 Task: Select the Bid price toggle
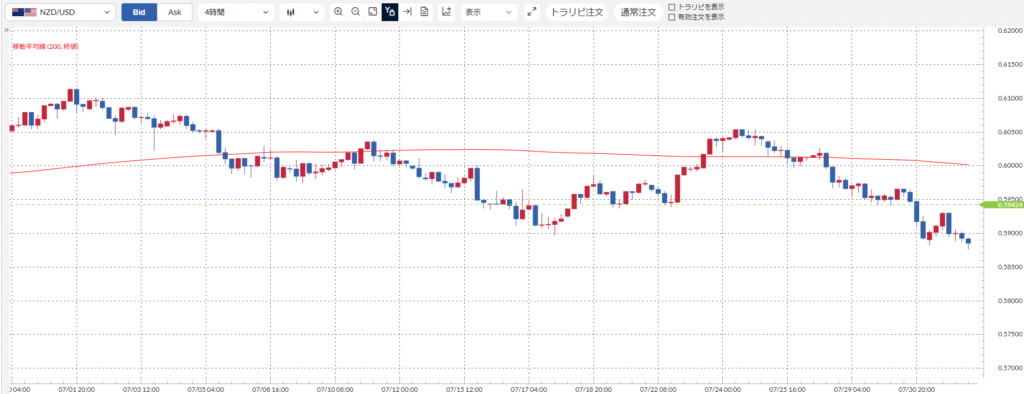[140, 12]
